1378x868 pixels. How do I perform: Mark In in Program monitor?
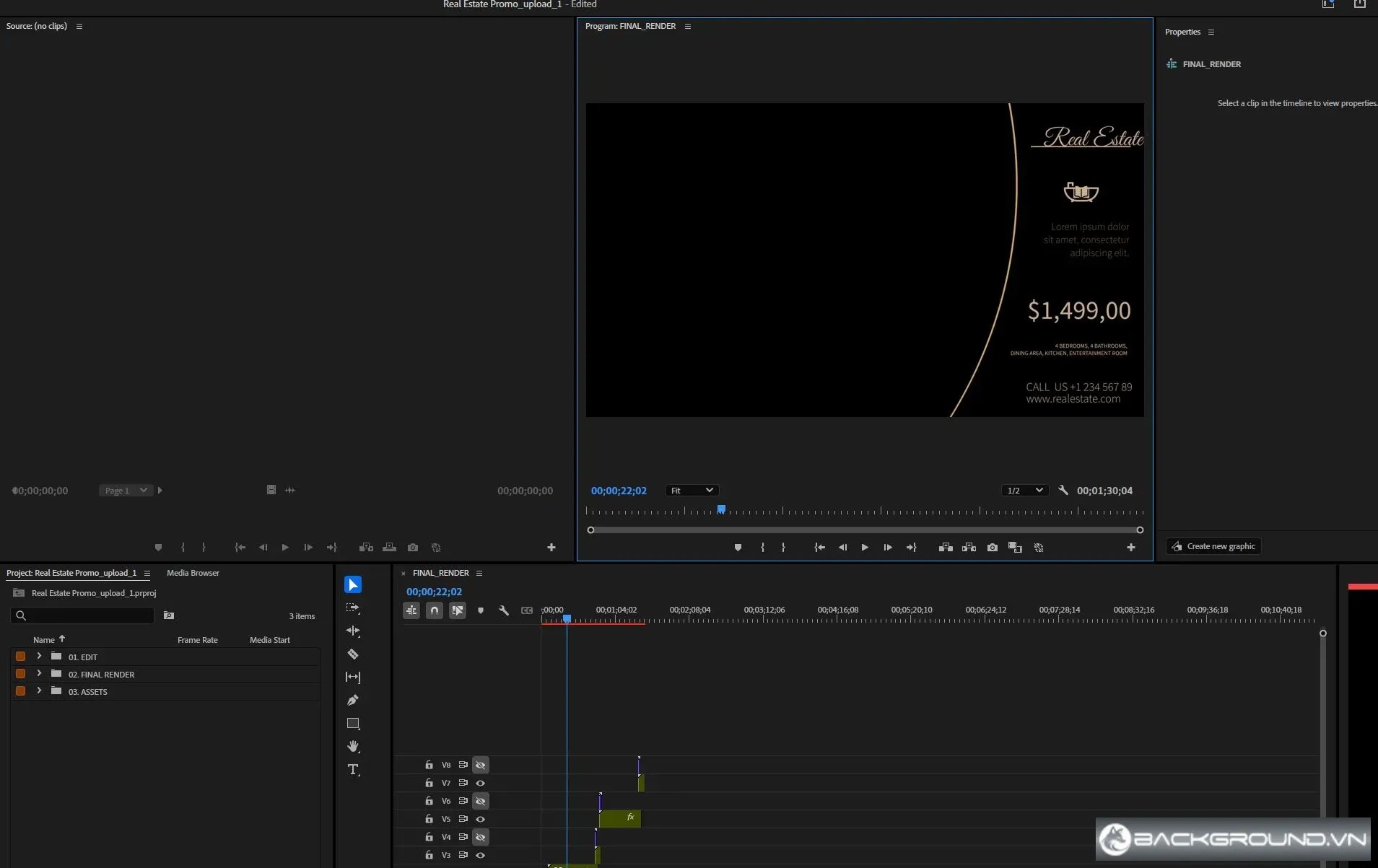pos(762,548)
